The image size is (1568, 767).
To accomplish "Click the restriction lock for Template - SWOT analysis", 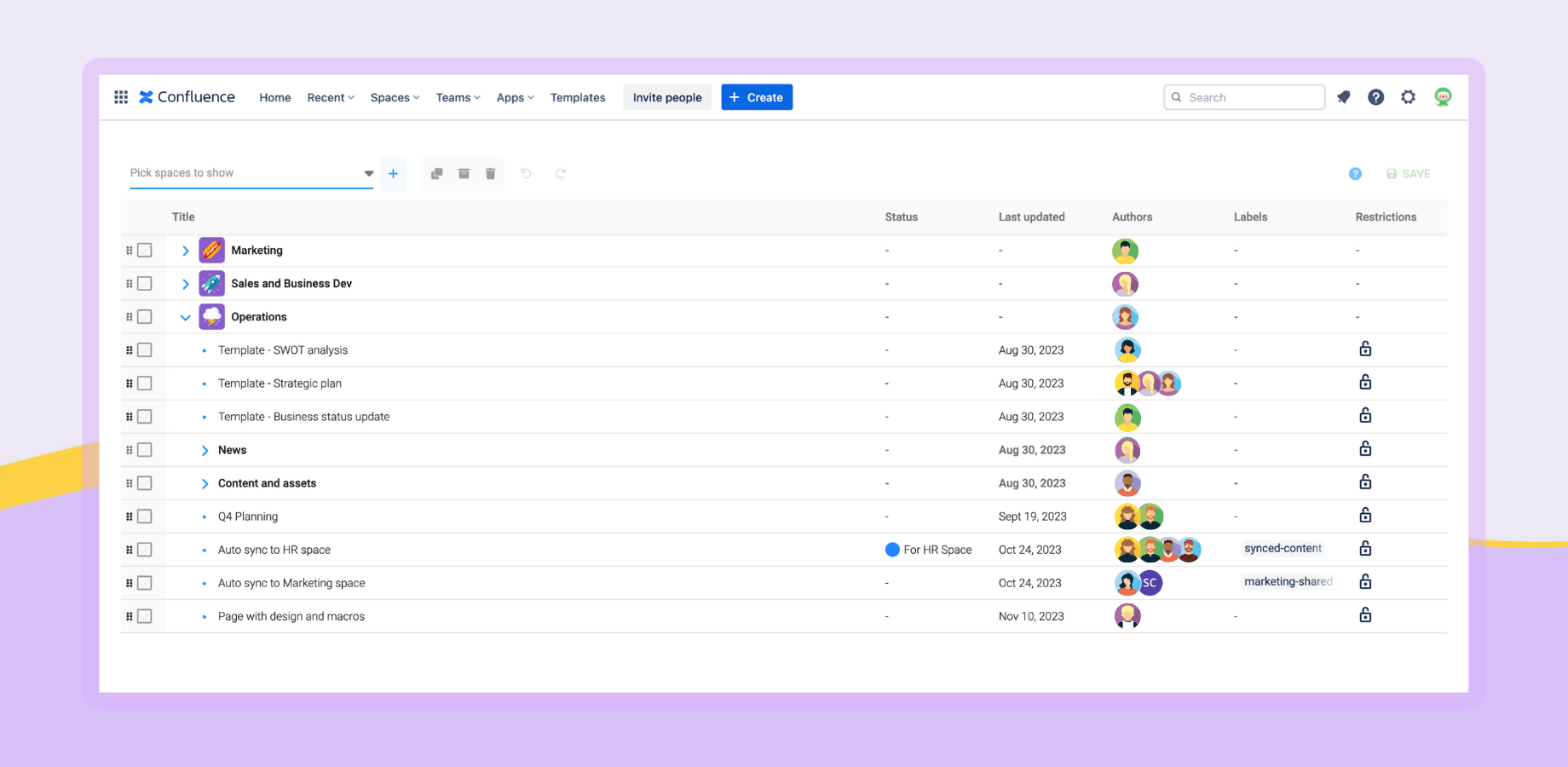I will (x=1365, y=349).
